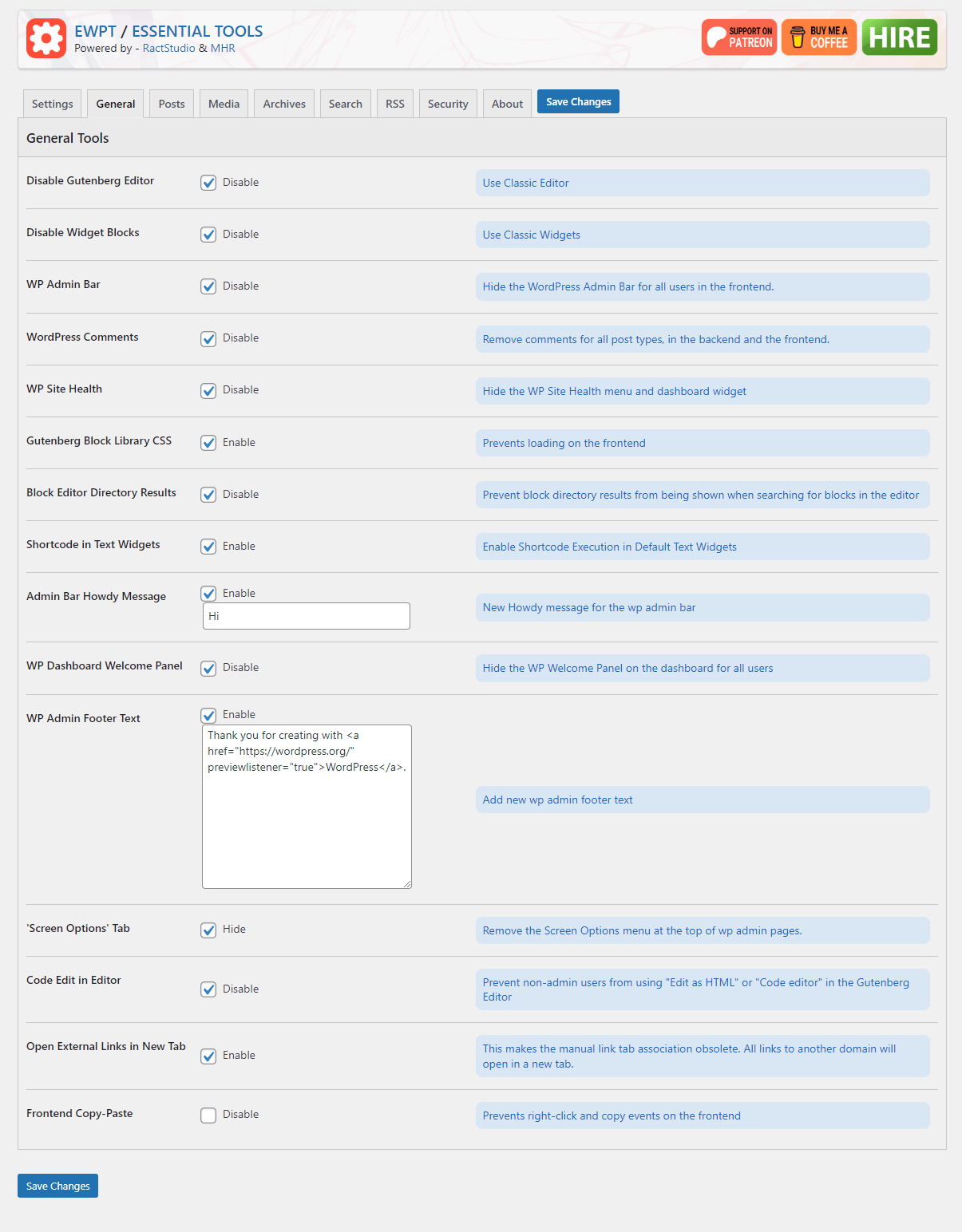Viewport: 962px width, 1232px height.
Task: Open the Security tab
Action: point(448,104)
